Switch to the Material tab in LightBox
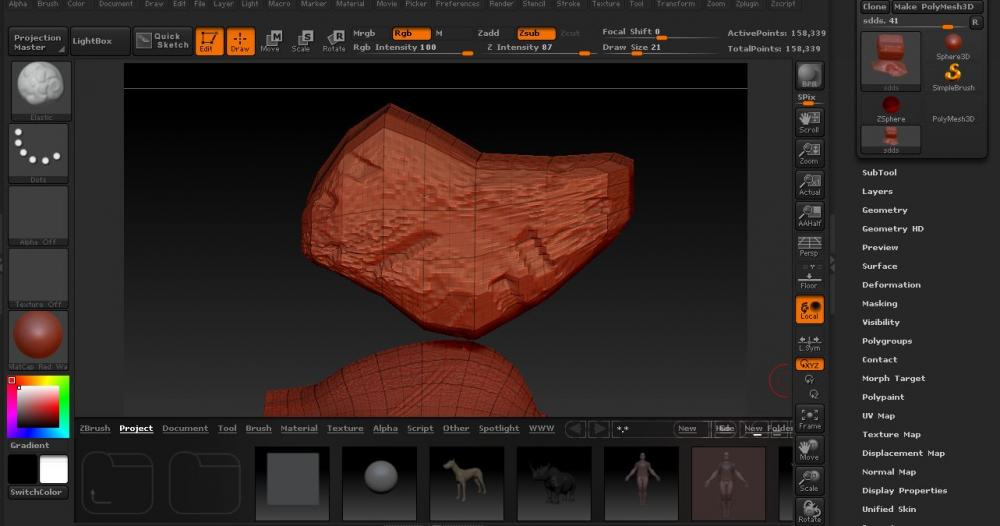Viewport: 1000px width, 526px height. [298, 428]
